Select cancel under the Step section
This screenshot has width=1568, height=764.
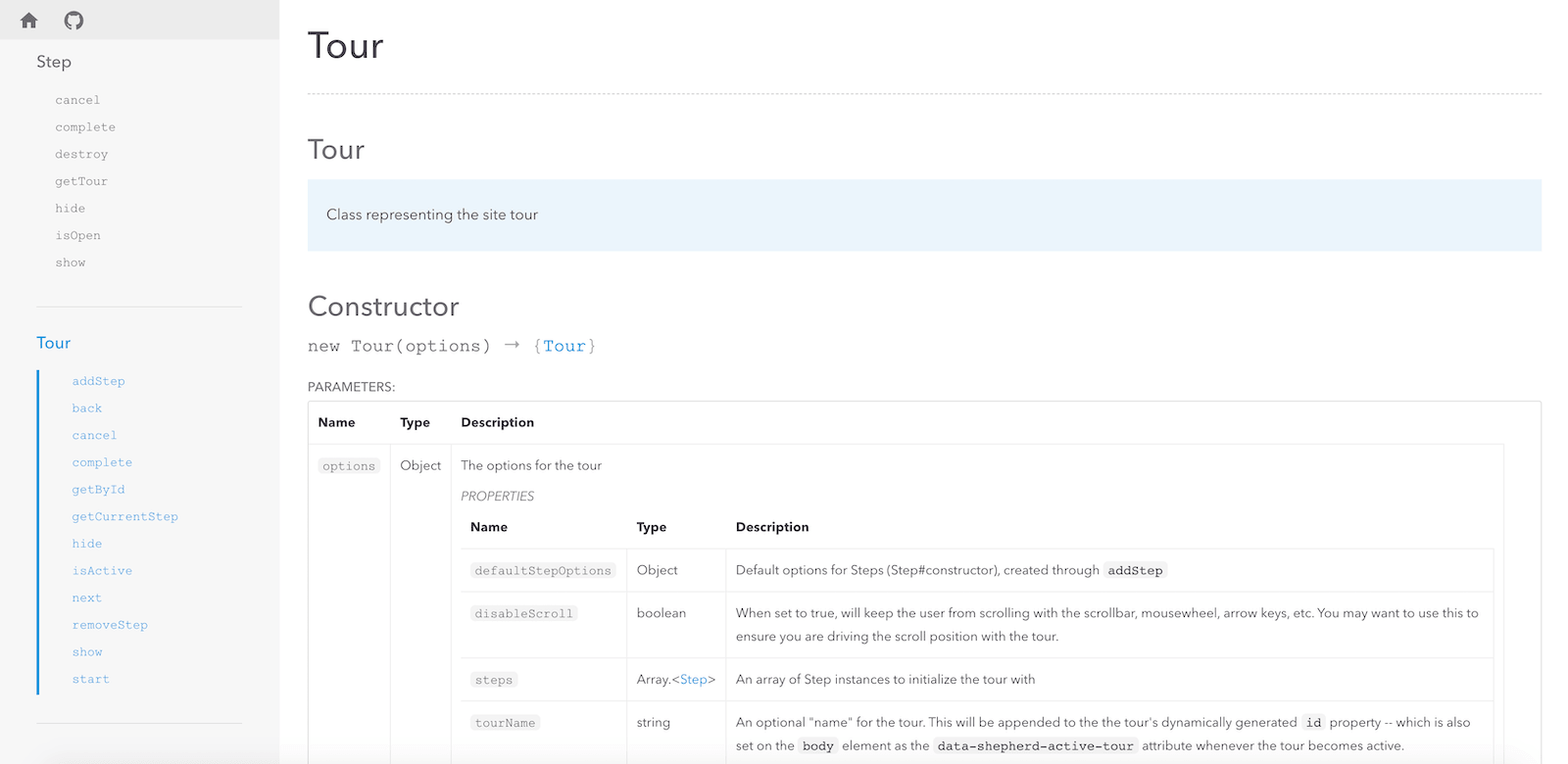[x=77, y=100]
